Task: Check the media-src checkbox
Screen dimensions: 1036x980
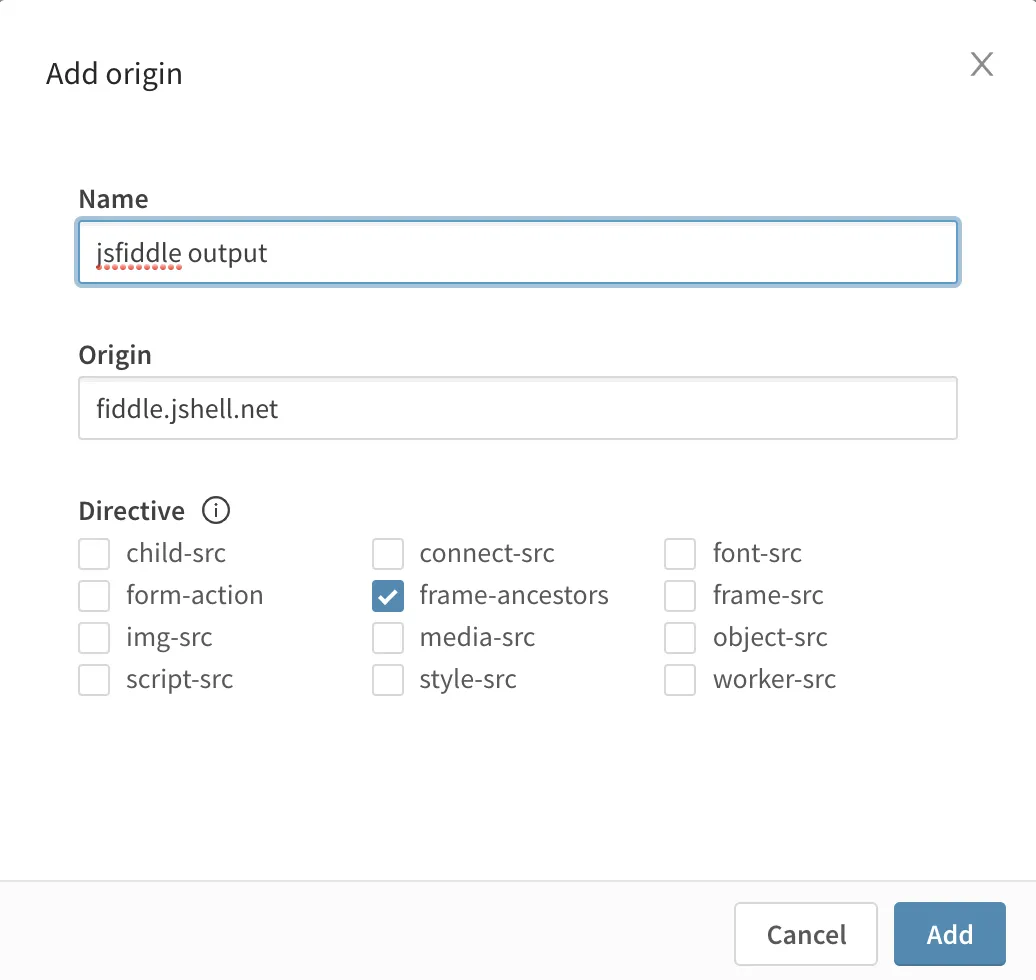Action: point(388,637)
